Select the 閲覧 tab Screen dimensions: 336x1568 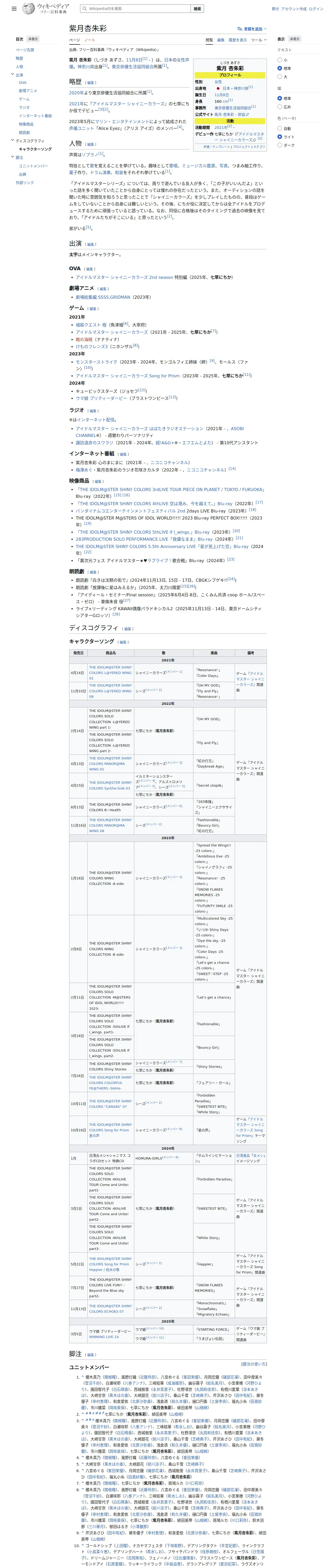(209, 40)
